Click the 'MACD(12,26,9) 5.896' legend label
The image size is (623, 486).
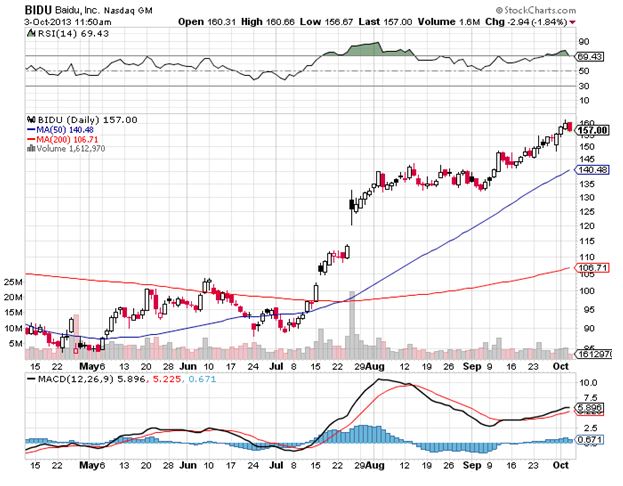(x=92, y=379)
